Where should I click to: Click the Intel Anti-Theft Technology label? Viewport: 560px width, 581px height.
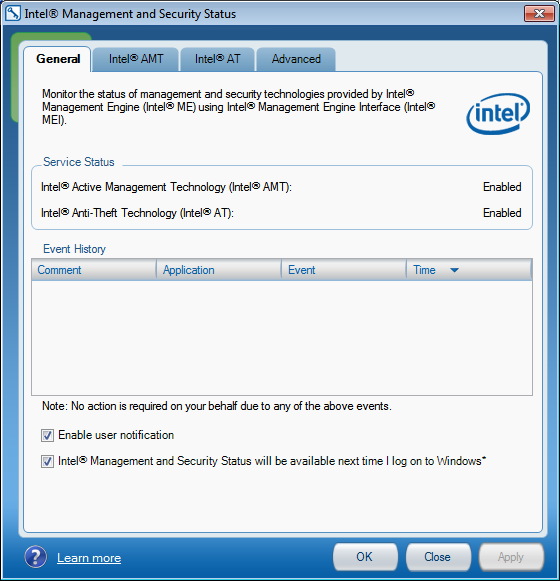(x=137, y=213)
